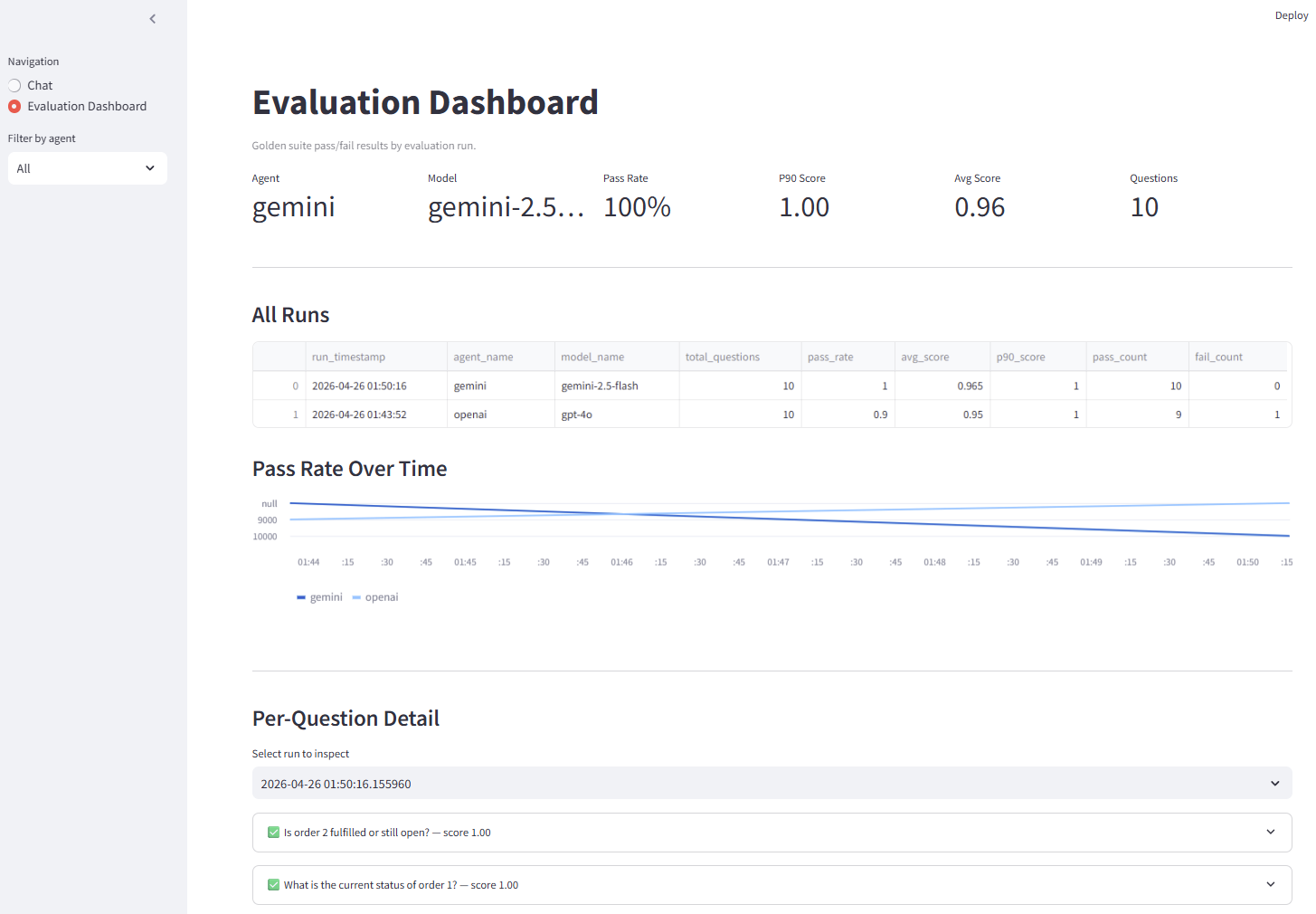Click the Per-Question Detail heading
1316x914 pixels.
pos(346,719)
